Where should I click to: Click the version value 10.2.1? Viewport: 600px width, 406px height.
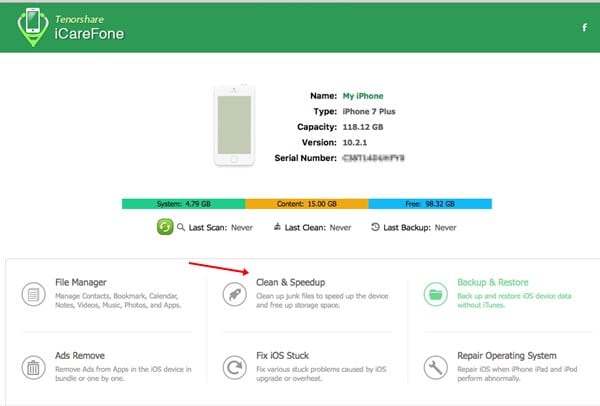pos(355,143)
